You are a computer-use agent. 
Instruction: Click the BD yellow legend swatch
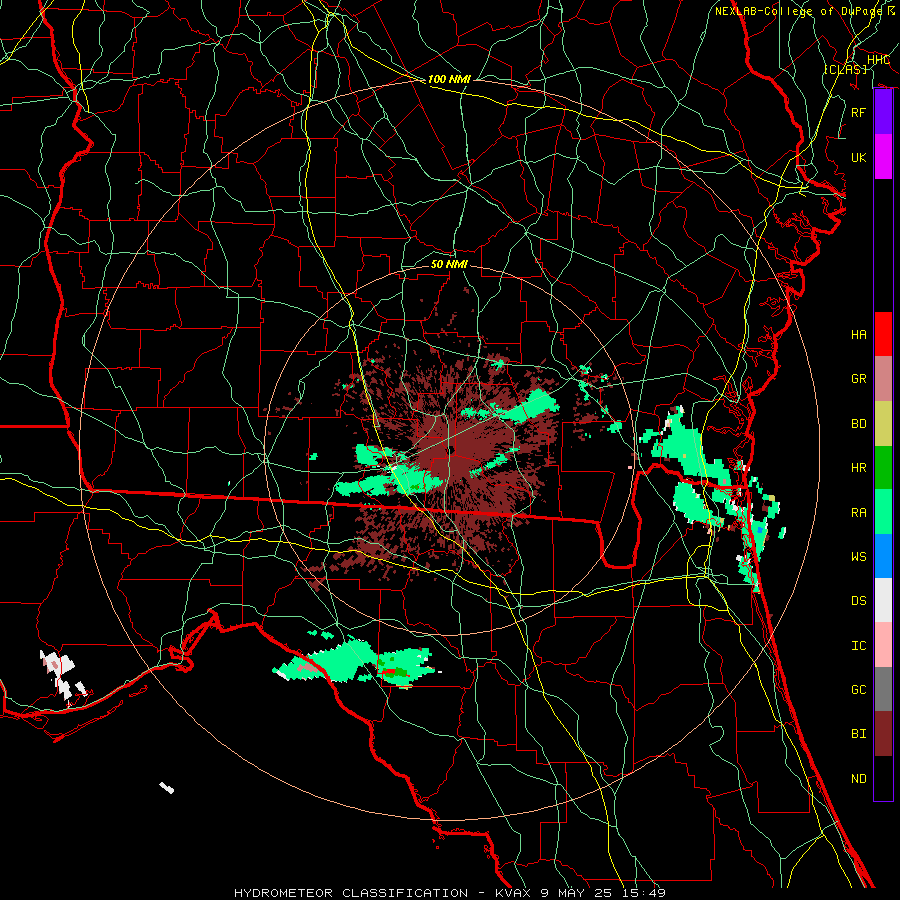click(883, 424)
